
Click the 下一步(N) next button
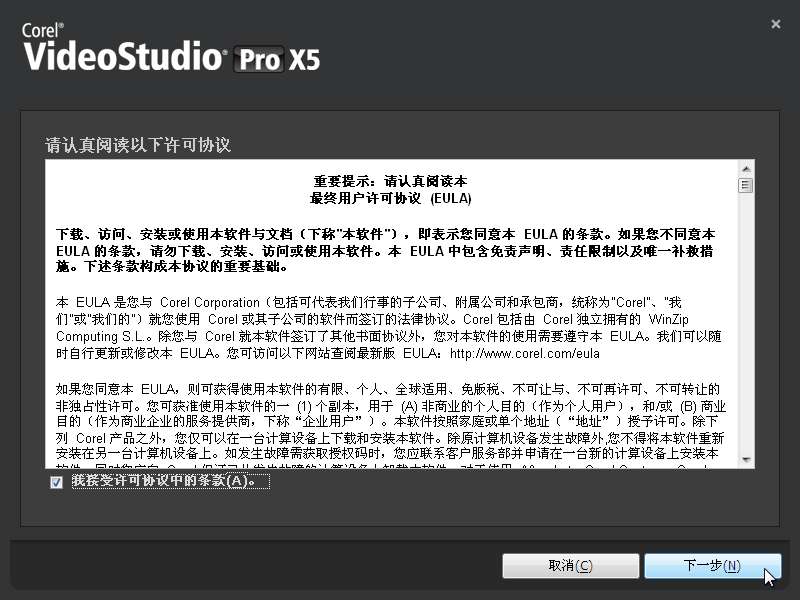click(x=712, y=566)
